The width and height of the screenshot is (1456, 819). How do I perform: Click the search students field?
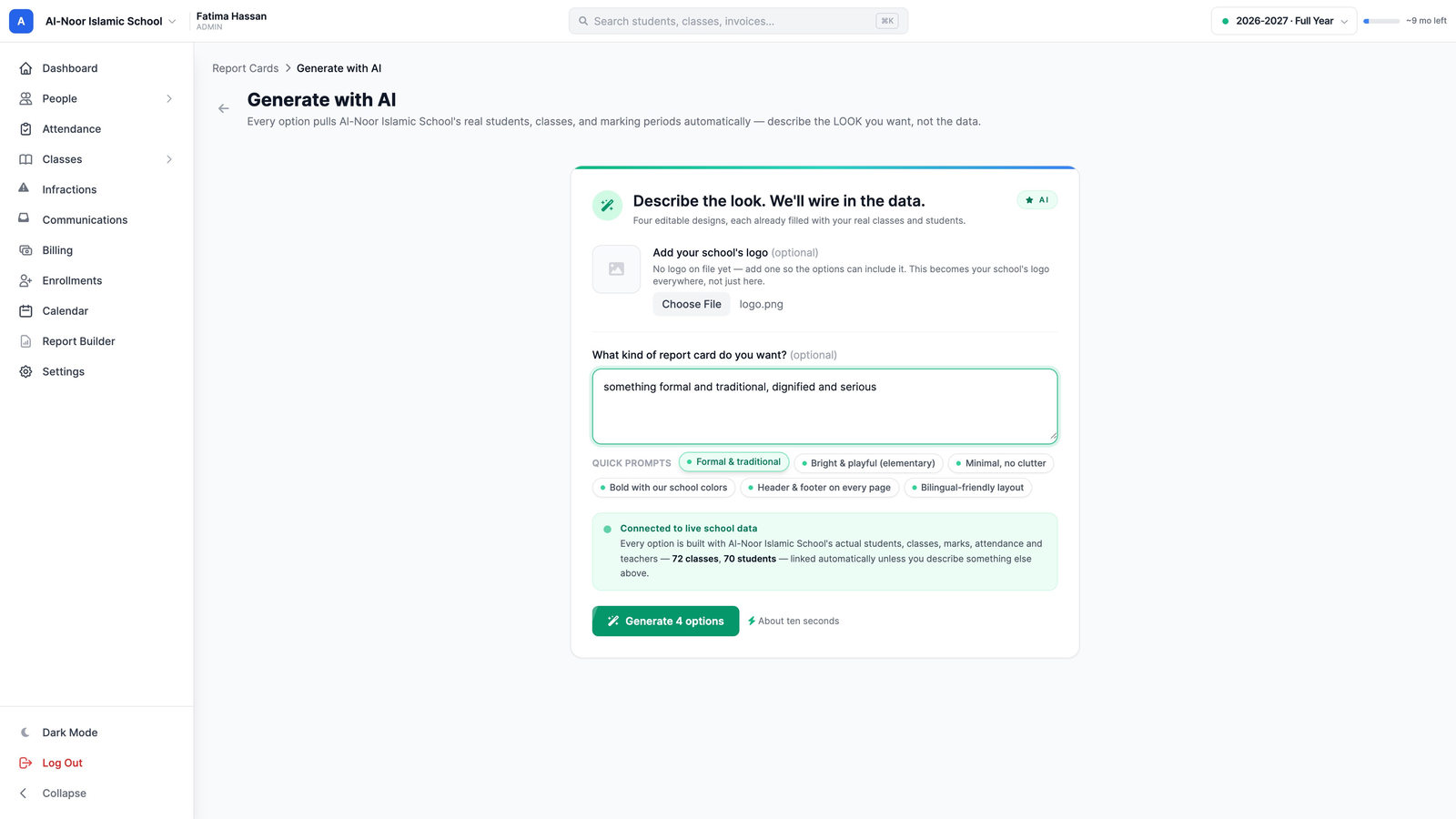coord(738,21)
